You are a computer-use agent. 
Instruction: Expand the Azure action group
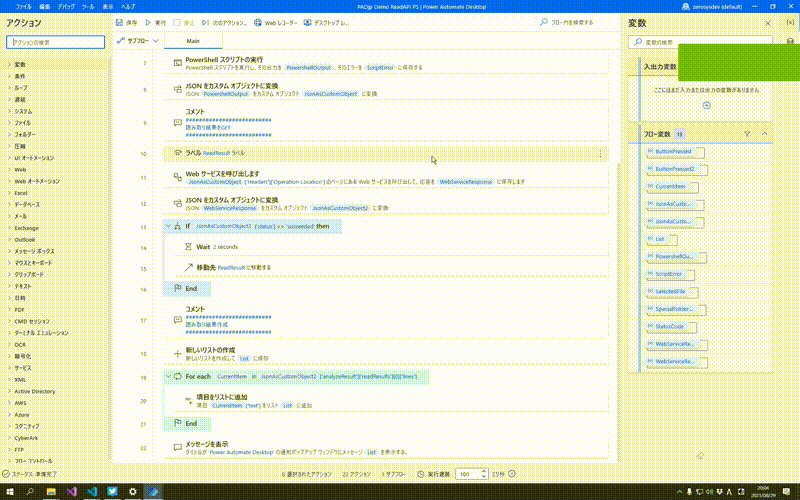9,414
